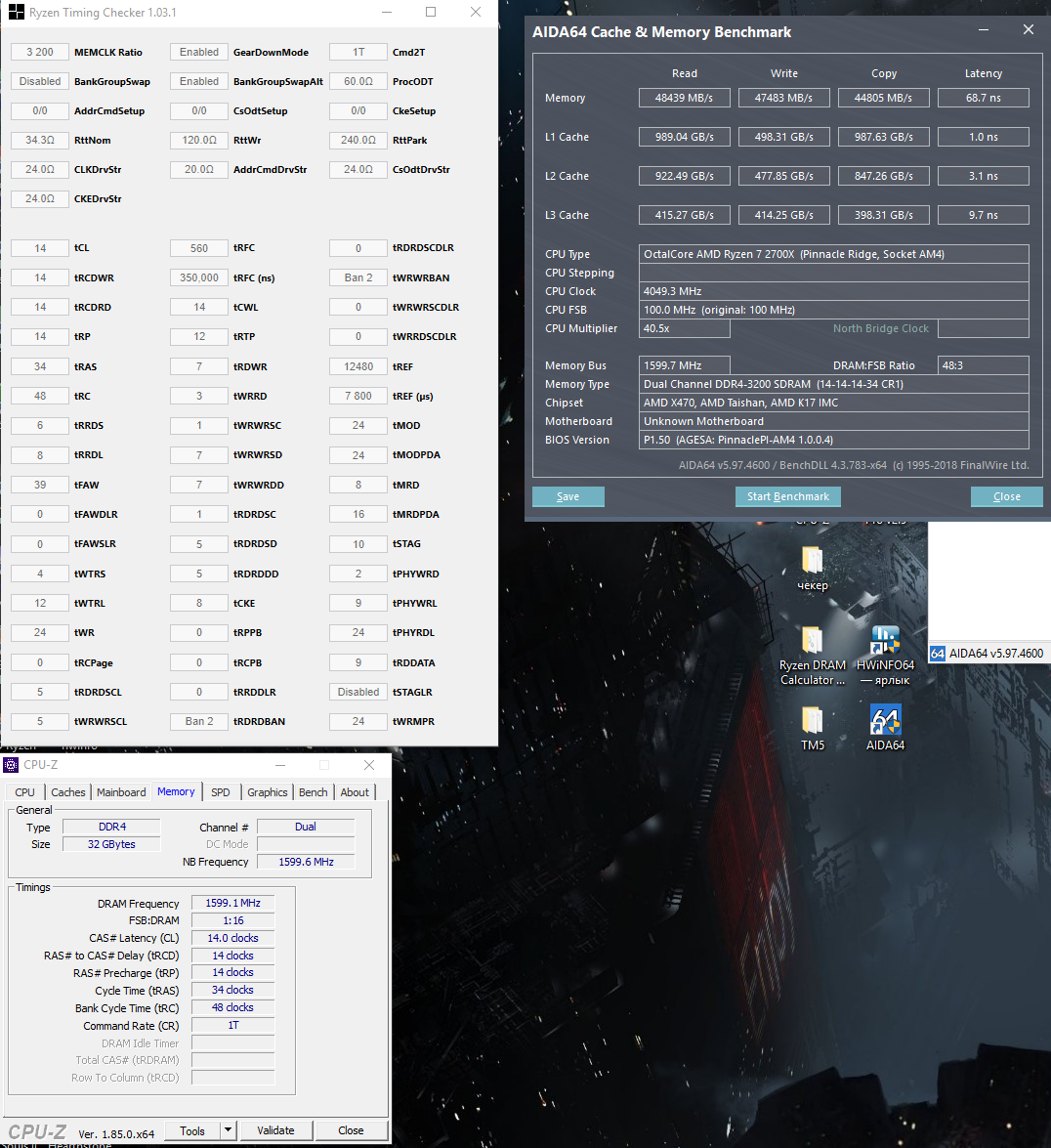Click the ProcODT 60.0Ω value
The image size is (1051, 1148).
click(357, 81)
